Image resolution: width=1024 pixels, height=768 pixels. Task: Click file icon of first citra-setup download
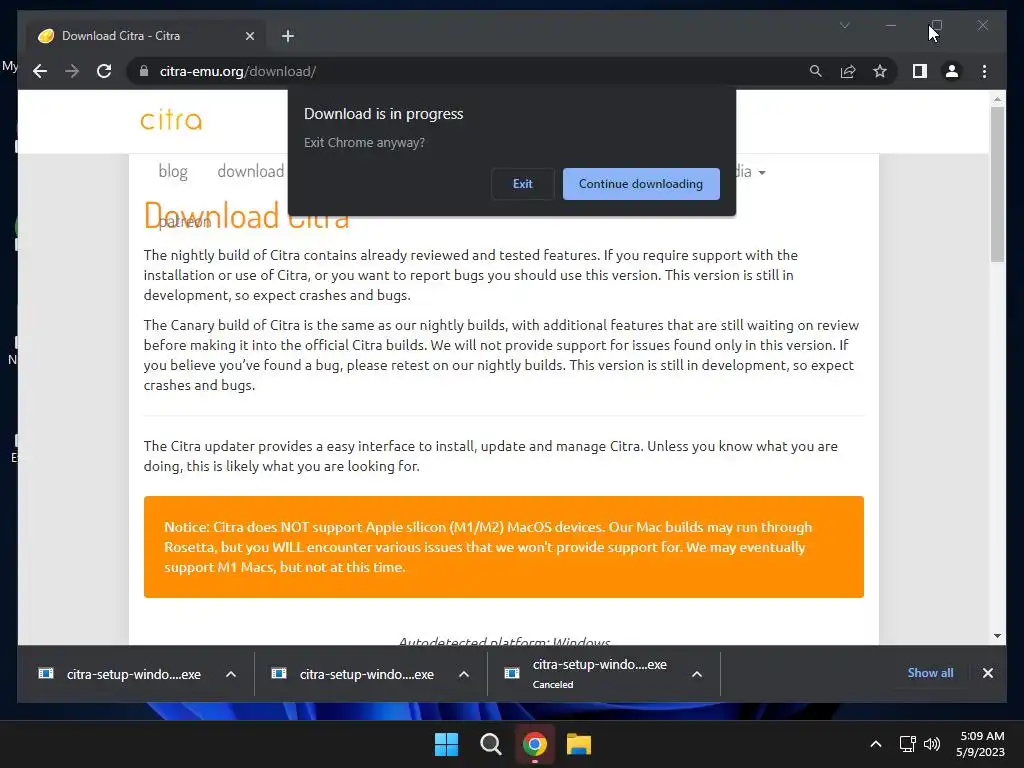(x=46, y=673)
